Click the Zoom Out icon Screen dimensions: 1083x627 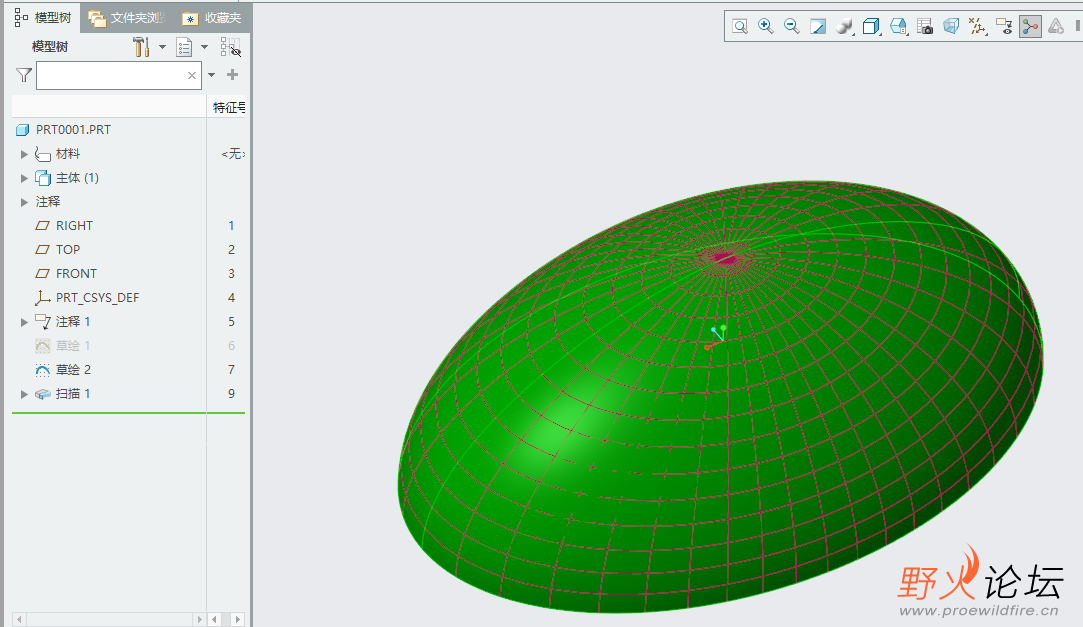[792, 27]
